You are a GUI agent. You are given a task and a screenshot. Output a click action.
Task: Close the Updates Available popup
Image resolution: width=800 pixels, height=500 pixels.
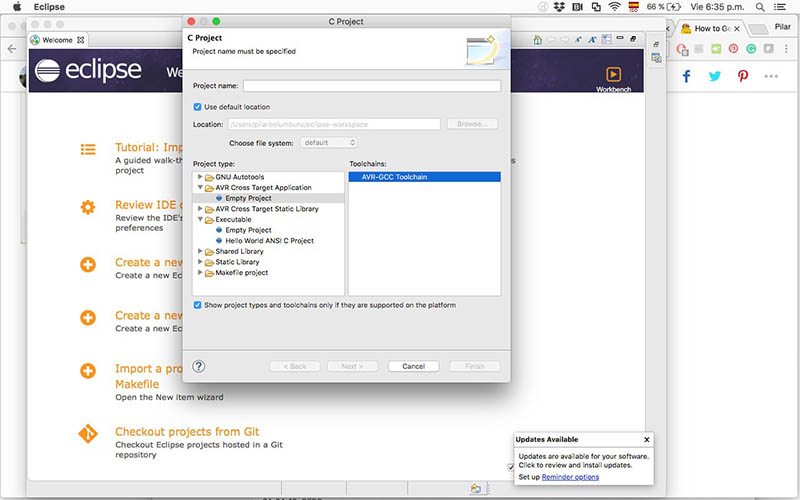[646, 440]
